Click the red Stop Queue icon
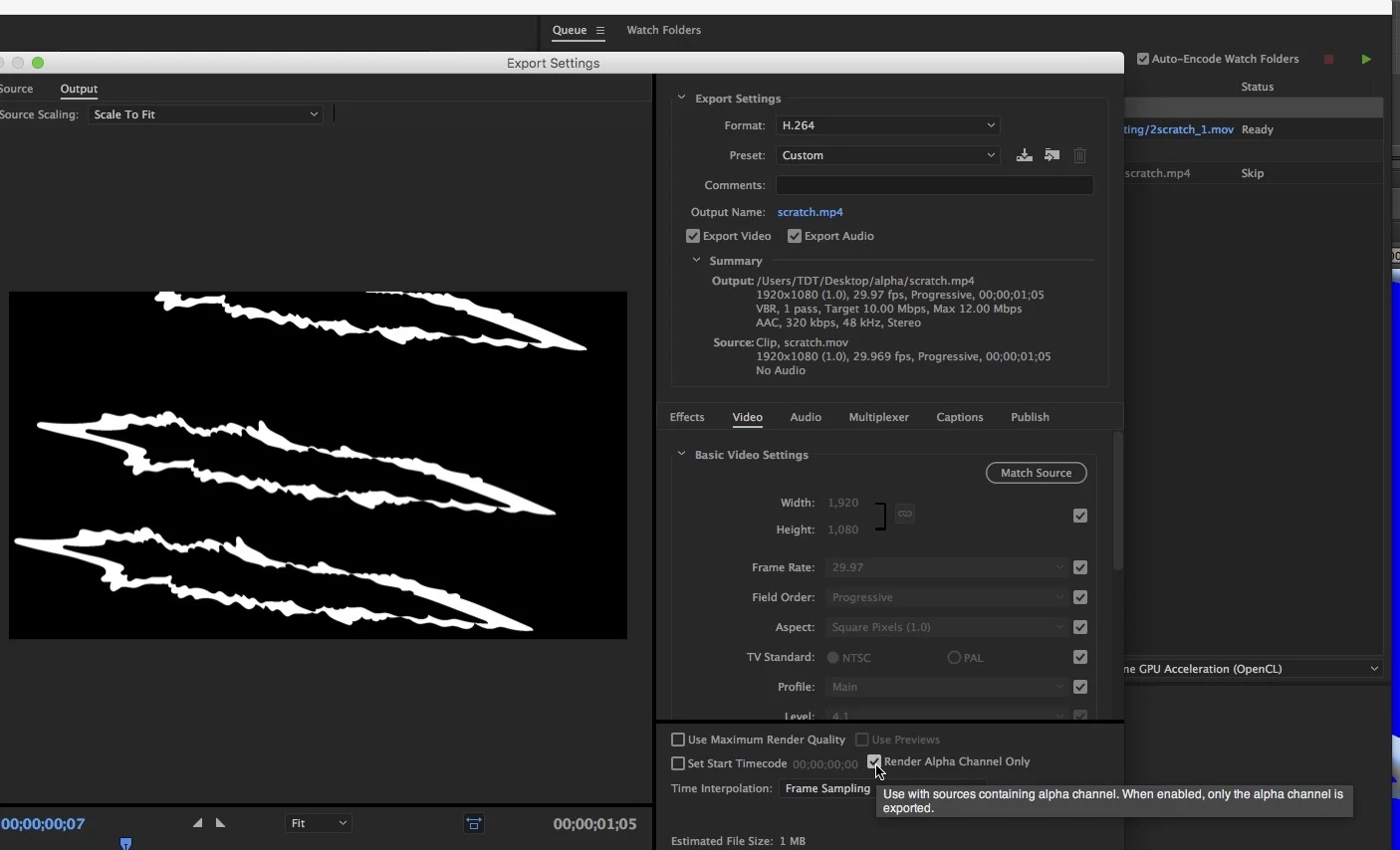 pyautogui.click(x=1328, y=60)
